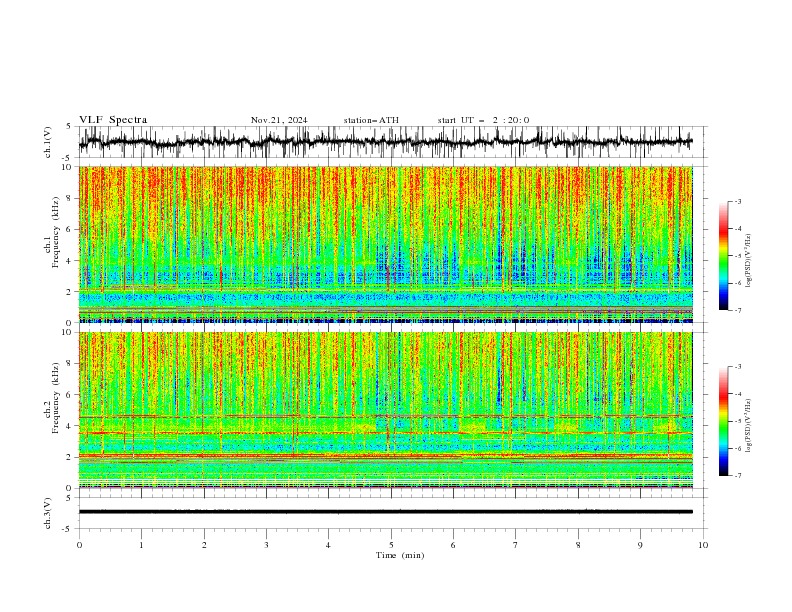Click the "3" tick on the time axis
This screenshot has width=792, height=612.
(266, 545)
